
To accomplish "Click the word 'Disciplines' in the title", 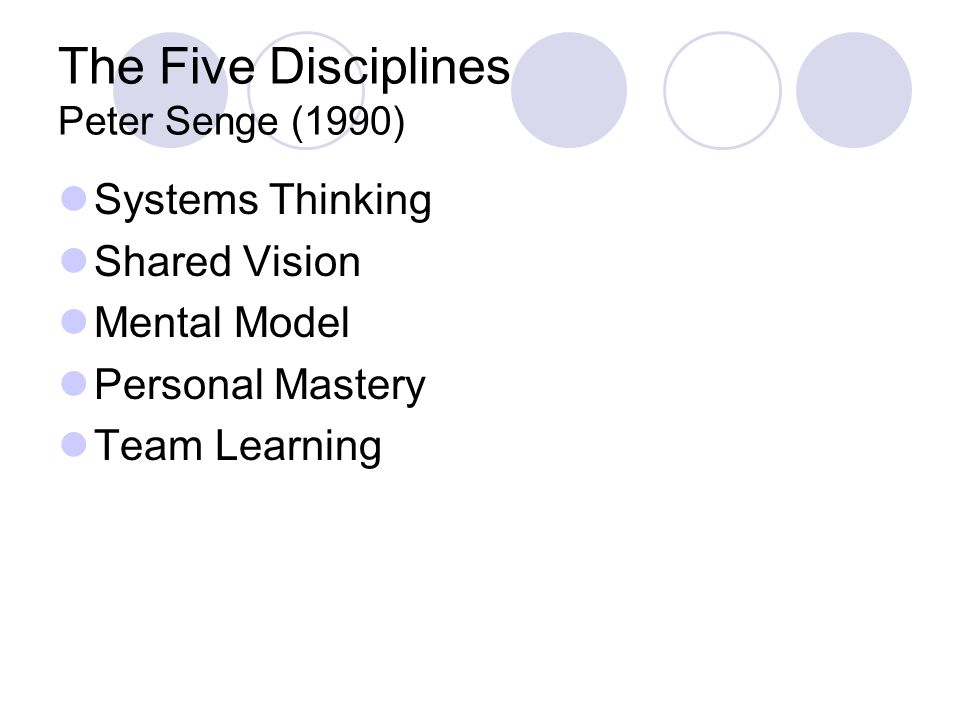I will tap(389, 67).
